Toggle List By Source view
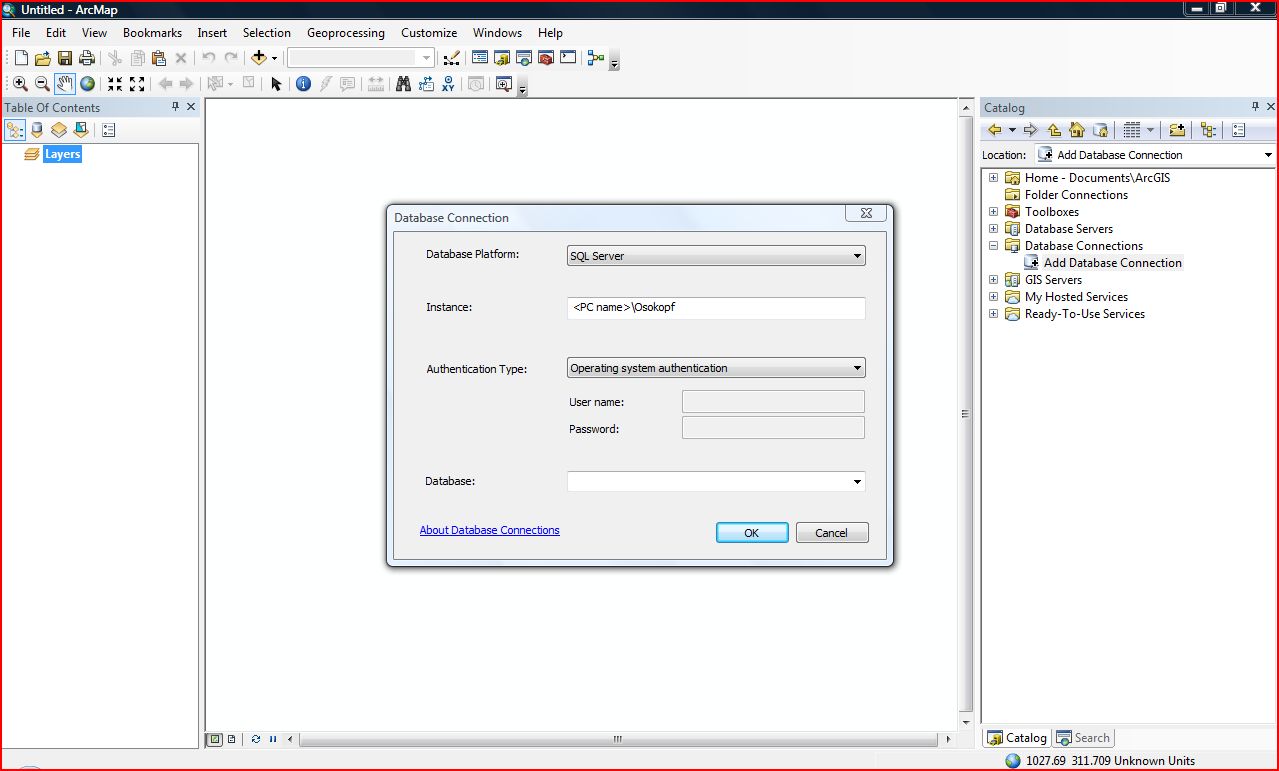 pyautogui.click(x=37, y=130)
